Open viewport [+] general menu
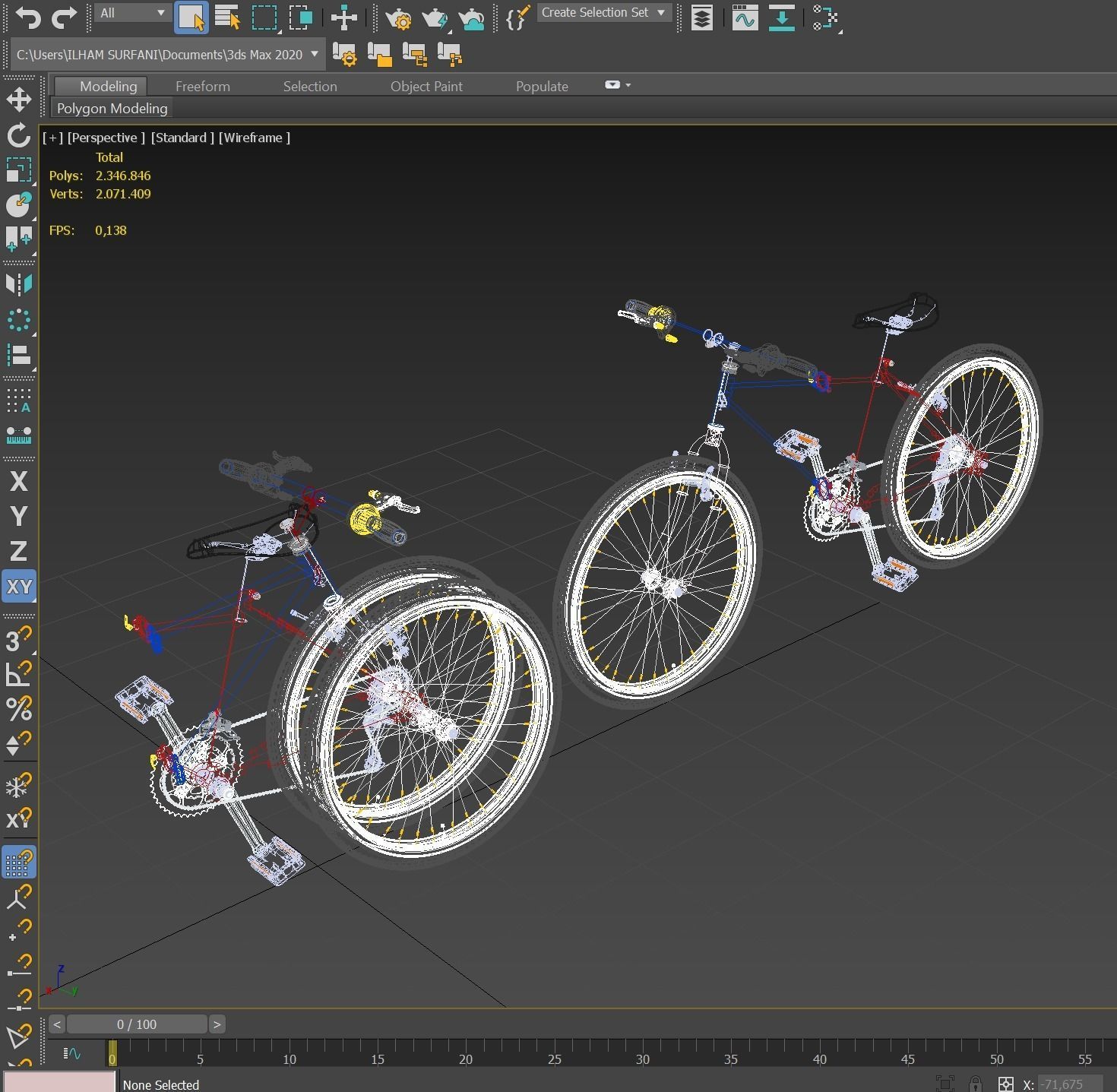Viewport: 1117px width, 1092px height. point(52,138)
